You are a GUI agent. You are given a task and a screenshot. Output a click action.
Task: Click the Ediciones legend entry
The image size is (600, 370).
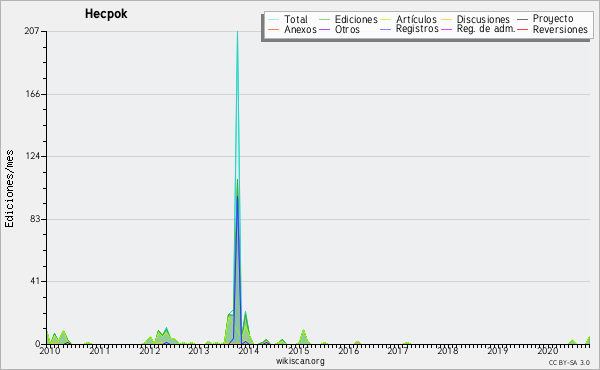[348, 19]
